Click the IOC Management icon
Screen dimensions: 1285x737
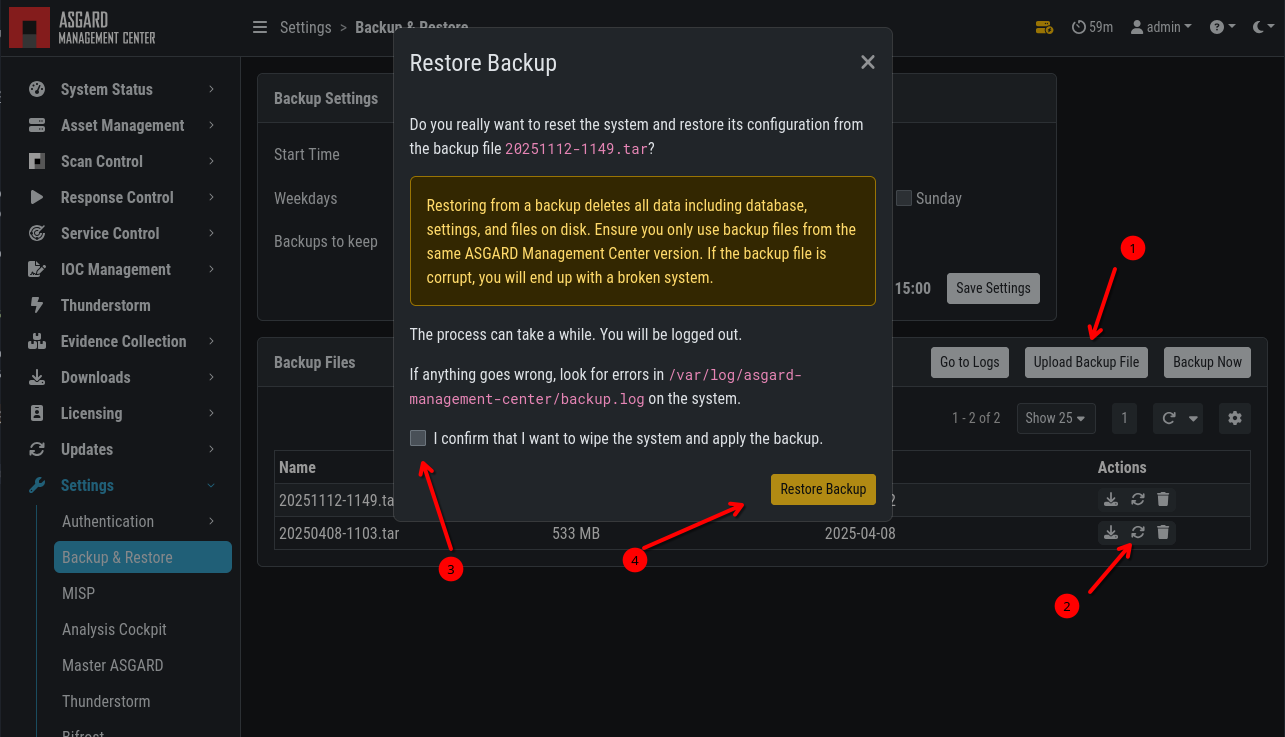[37, 269]
